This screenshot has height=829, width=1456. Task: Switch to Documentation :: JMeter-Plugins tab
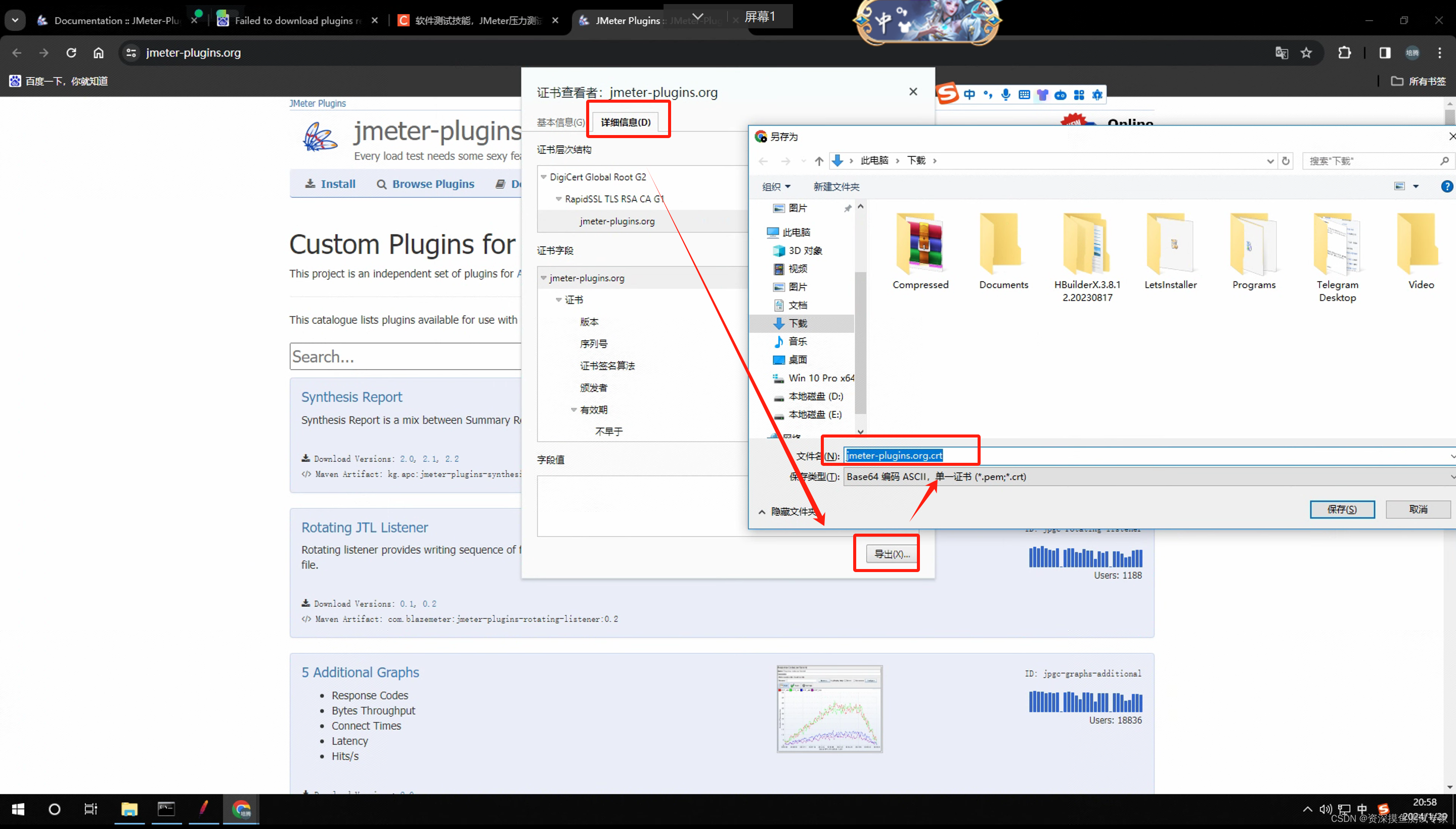point(116,21)
